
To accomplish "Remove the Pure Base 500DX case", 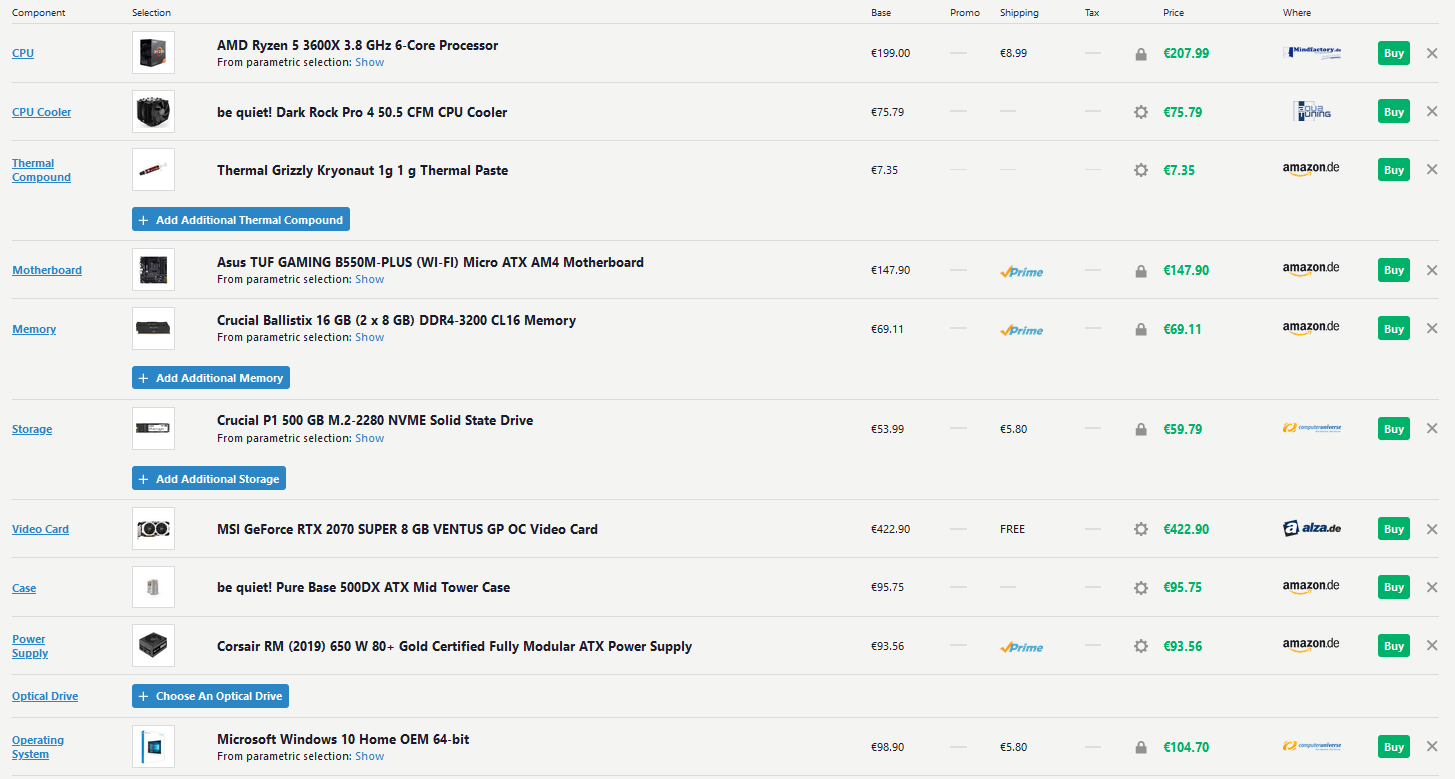I will (1432, 587).
